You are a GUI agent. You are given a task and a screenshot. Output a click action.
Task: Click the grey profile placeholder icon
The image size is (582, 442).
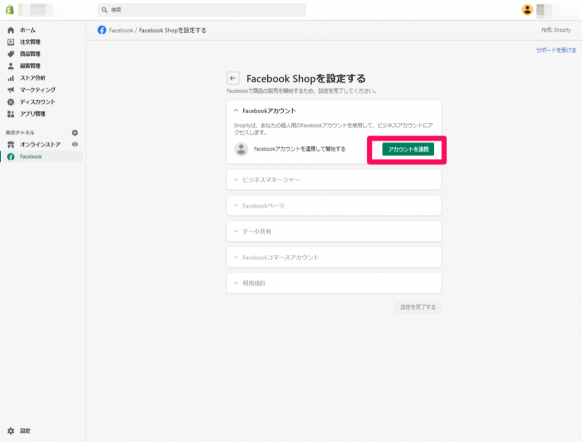(x=241, y=149)
